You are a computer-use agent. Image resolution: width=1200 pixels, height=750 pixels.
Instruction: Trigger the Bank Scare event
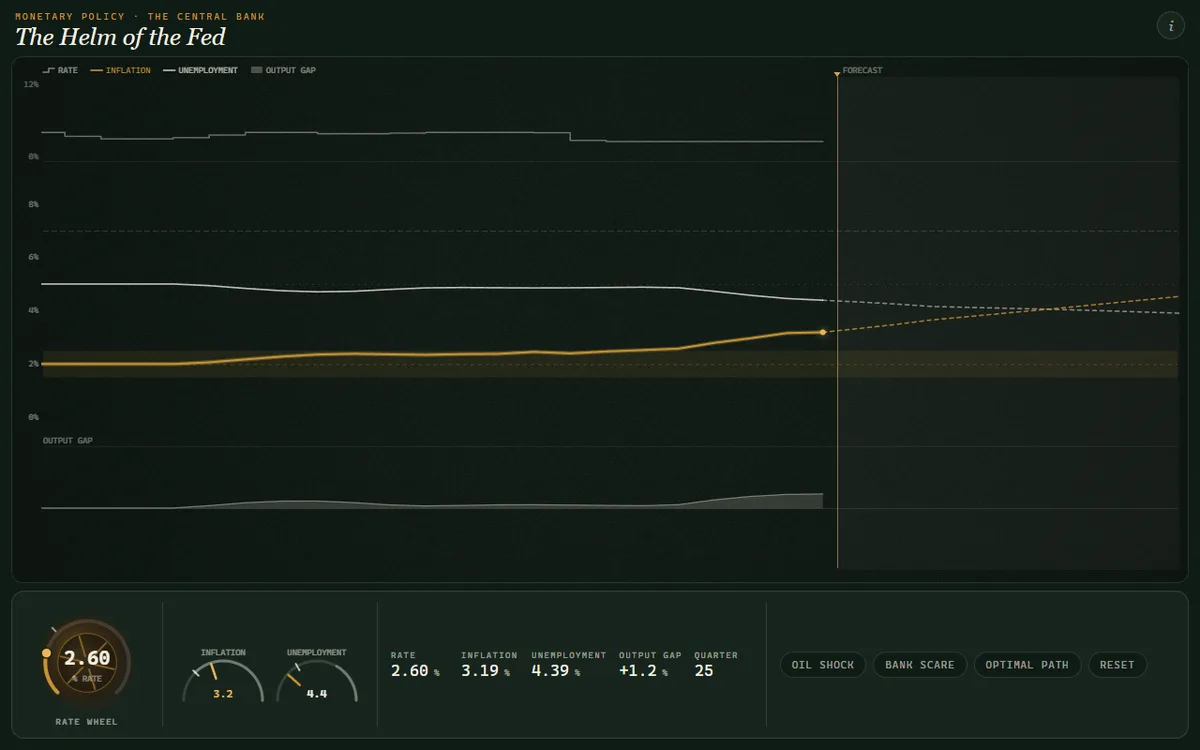(920, 665)
